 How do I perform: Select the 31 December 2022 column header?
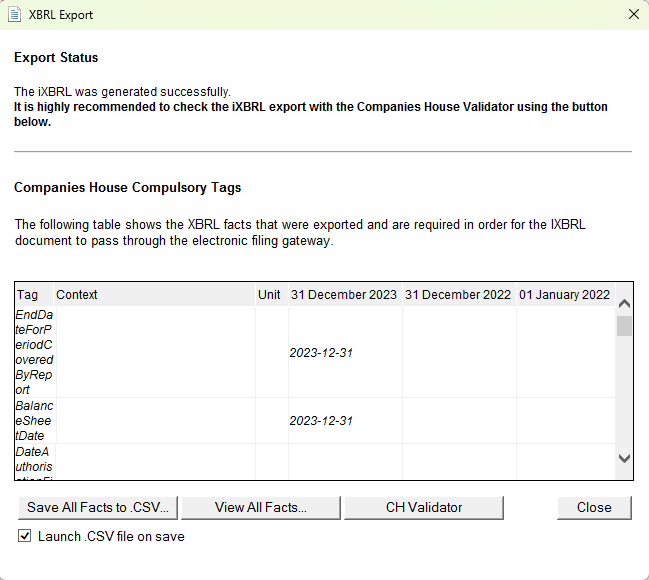click(459, 295)
